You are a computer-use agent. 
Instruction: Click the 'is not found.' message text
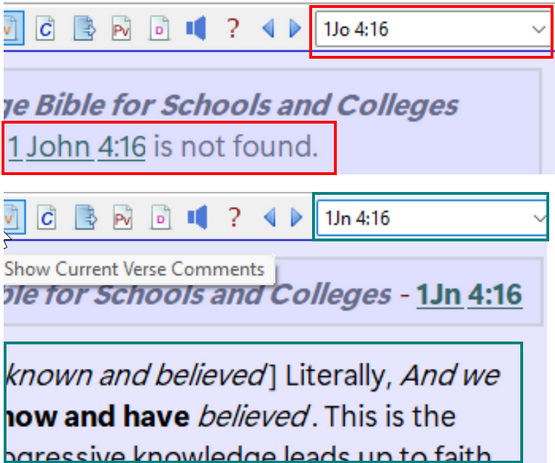tap(235, 146)
